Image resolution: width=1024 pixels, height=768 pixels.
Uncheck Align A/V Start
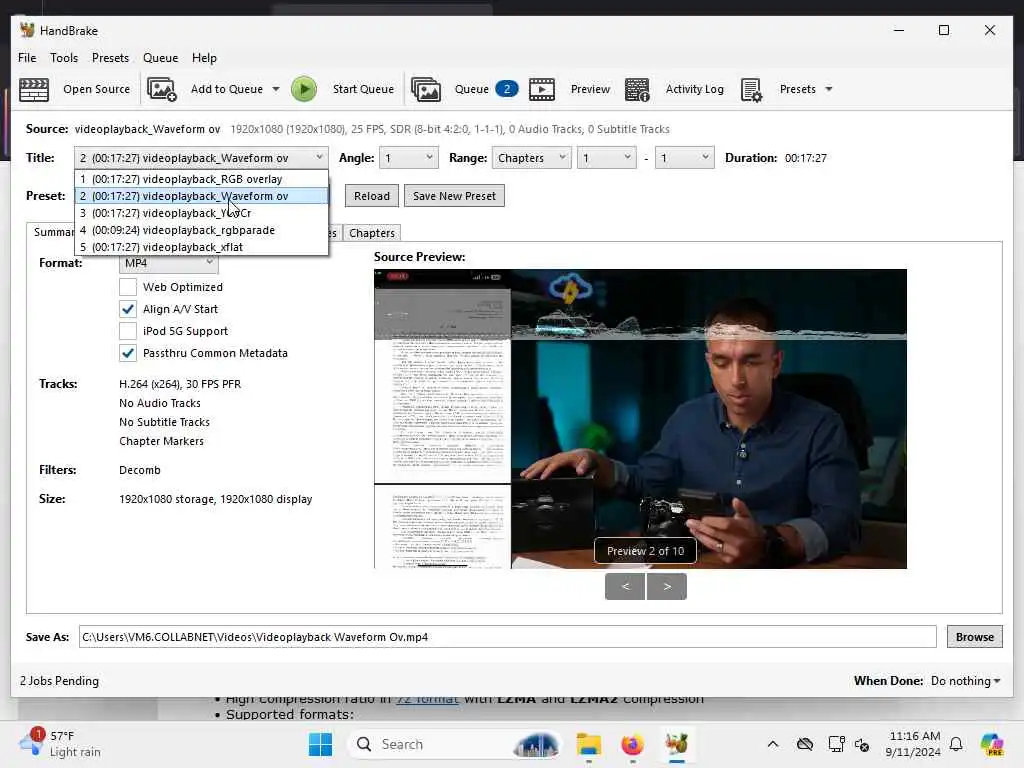coord(128,309)
